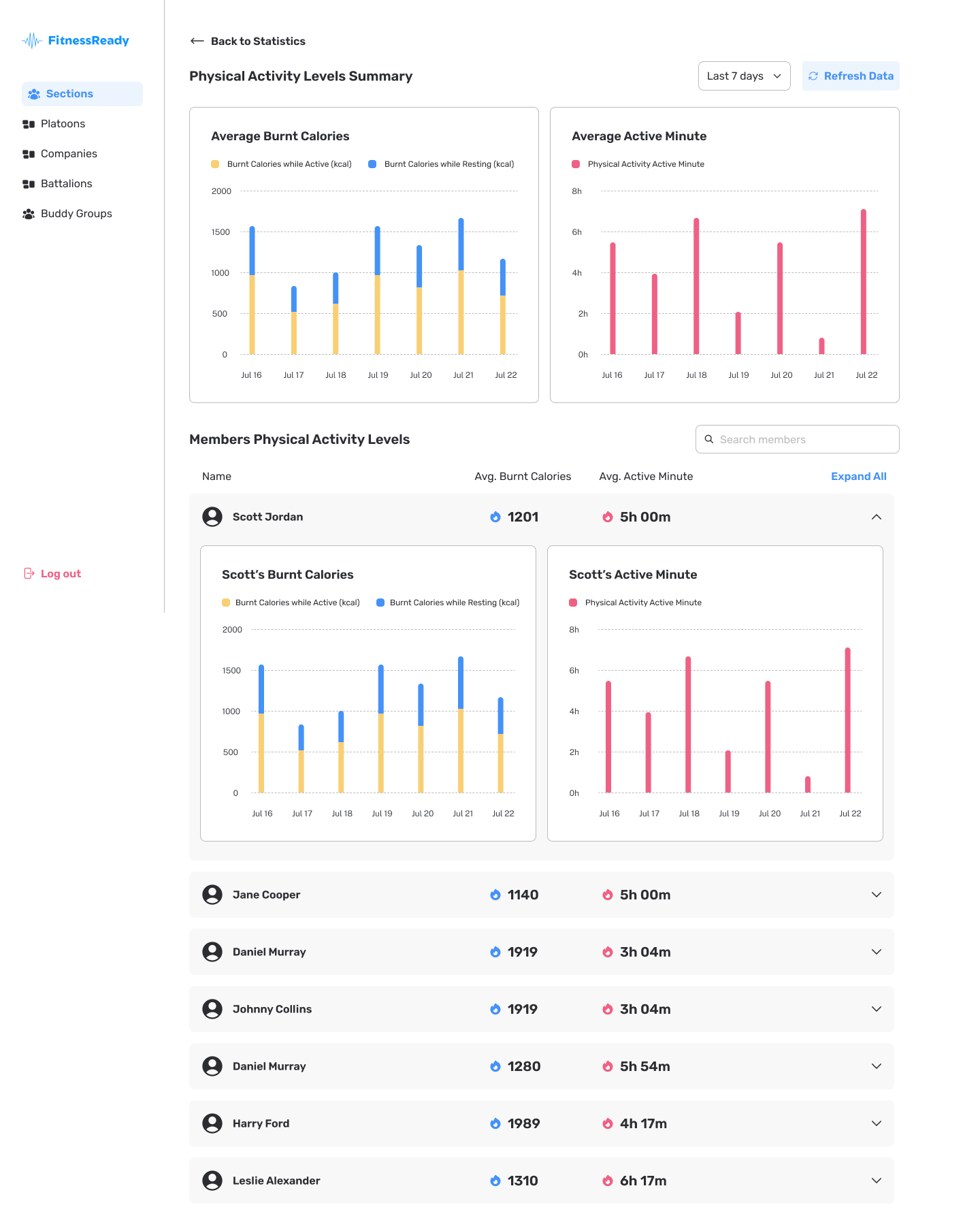Toggle Burnt Calories while Resting legend in Average chart
The image size is (980, 1231).
click(x=441, y=164)
